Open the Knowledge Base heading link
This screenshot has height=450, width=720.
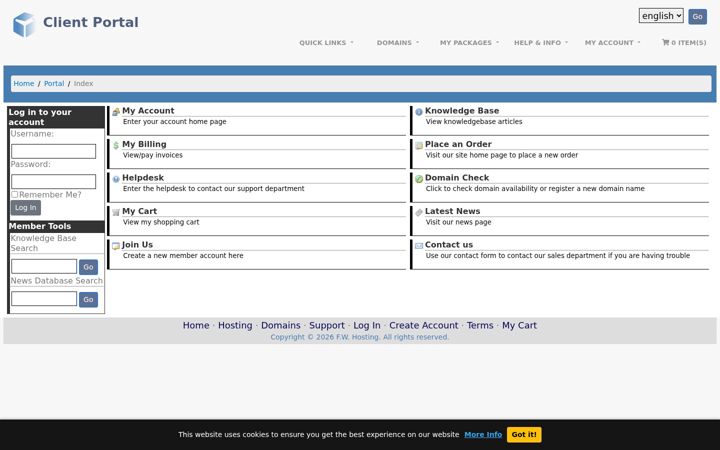coord(462,111)
